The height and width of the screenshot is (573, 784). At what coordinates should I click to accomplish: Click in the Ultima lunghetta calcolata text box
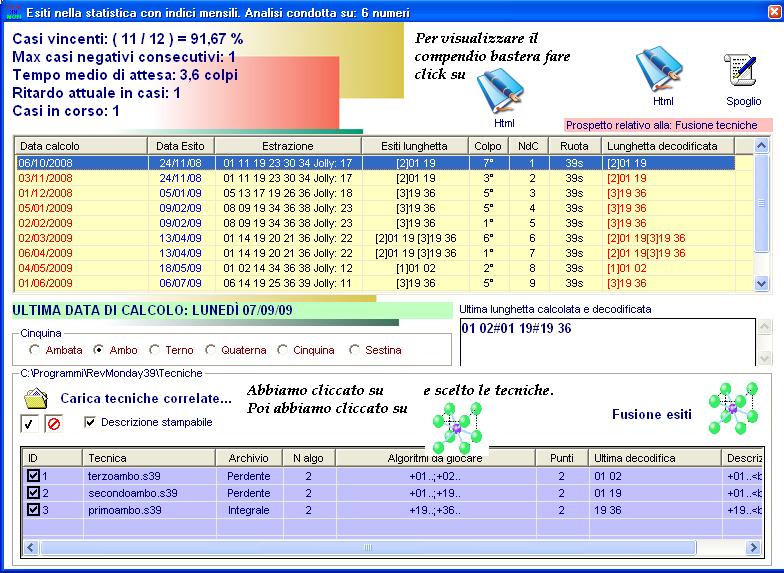tap(608, 342)
